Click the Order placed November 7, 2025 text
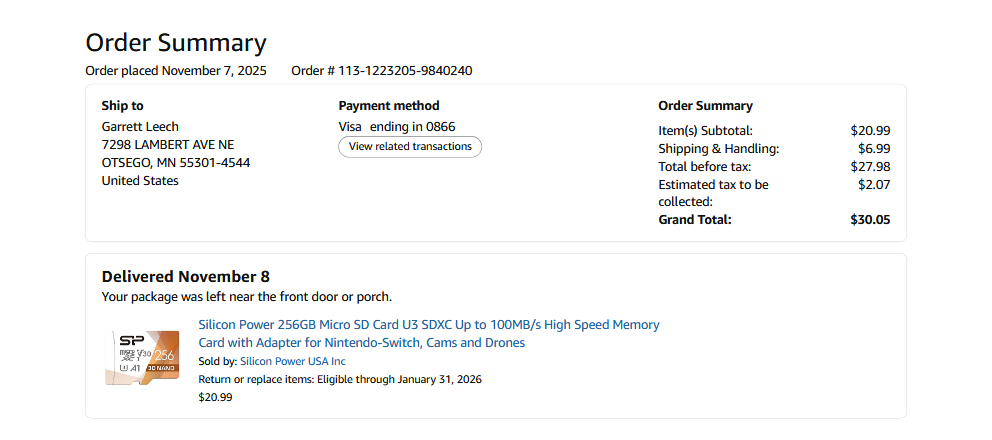Viewport: 992px width, 440px height. tap(176, 71)
